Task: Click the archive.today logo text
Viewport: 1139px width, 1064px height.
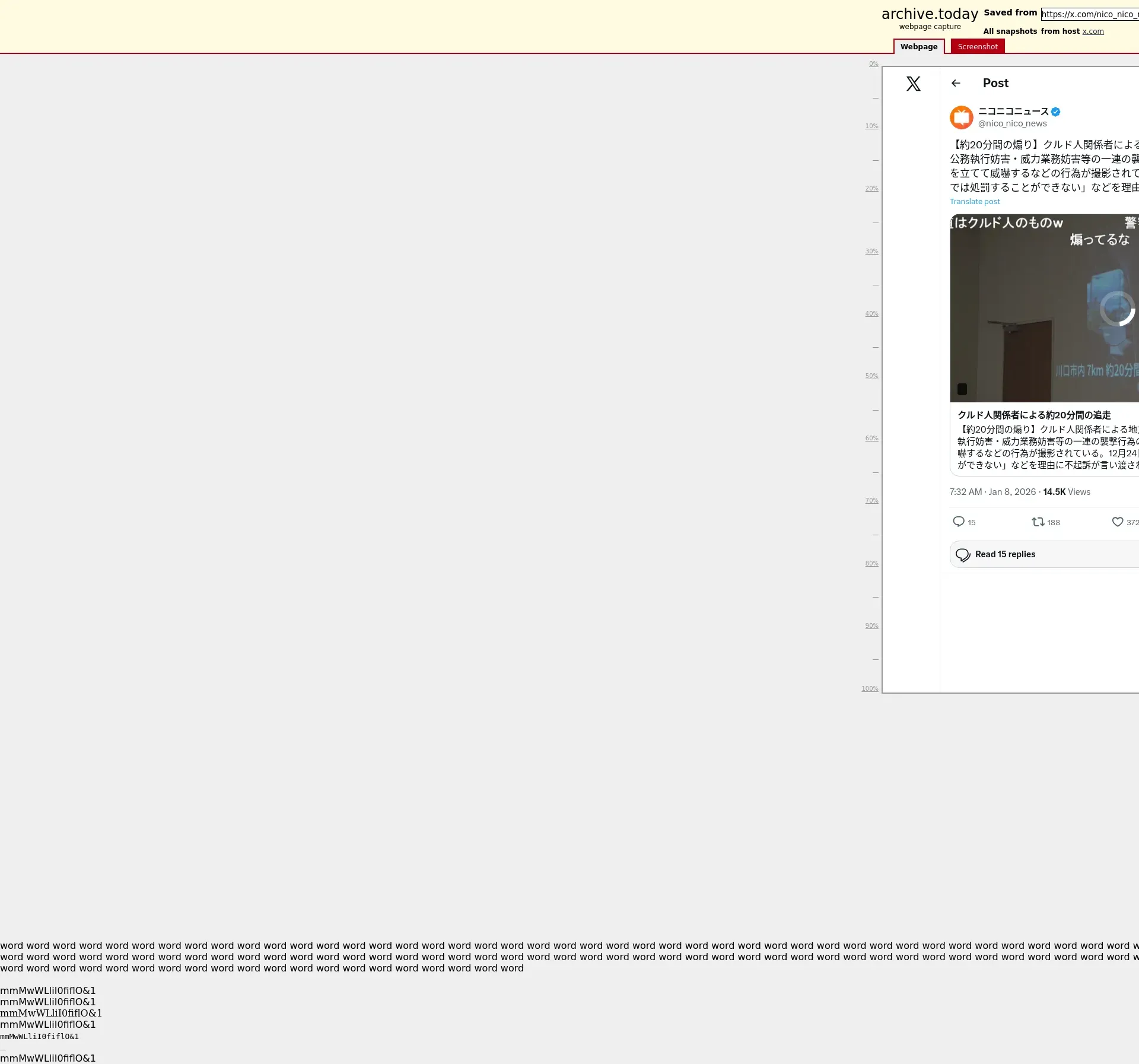Action: (x=929, y=14)
